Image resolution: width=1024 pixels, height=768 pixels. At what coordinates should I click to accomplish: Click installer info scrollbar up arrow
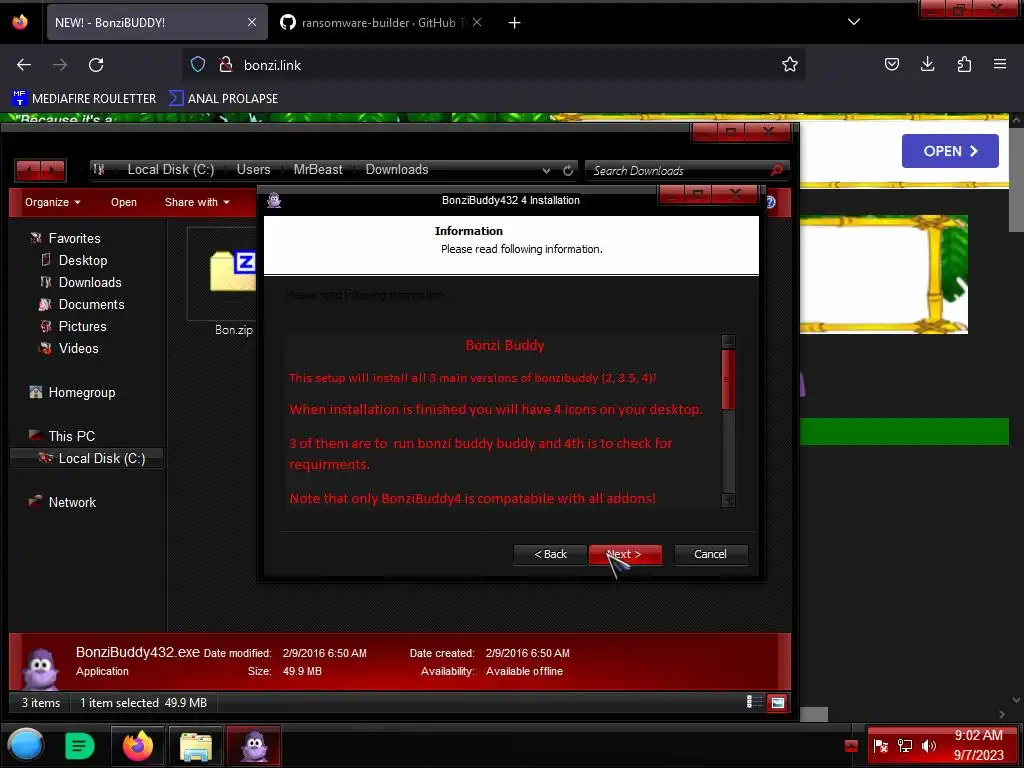click(x=728, y=342)
